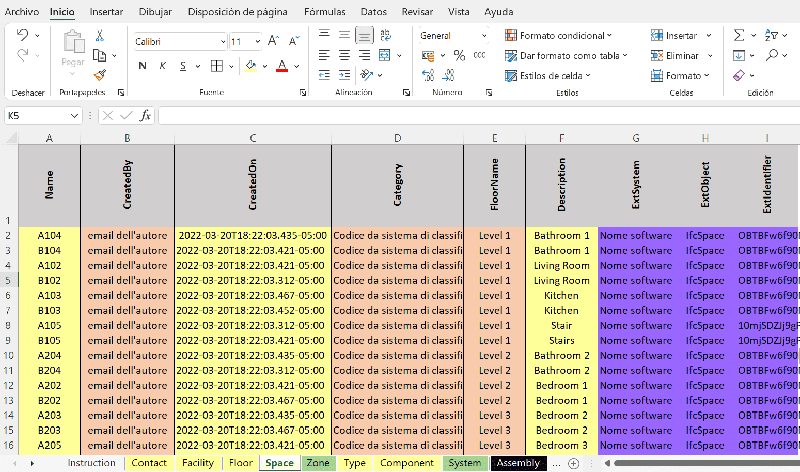Image resolution: width=800 pixels, height=472 pixels.
Task: Click the Insert Function fx icon
Action: (x=145, y=116)
